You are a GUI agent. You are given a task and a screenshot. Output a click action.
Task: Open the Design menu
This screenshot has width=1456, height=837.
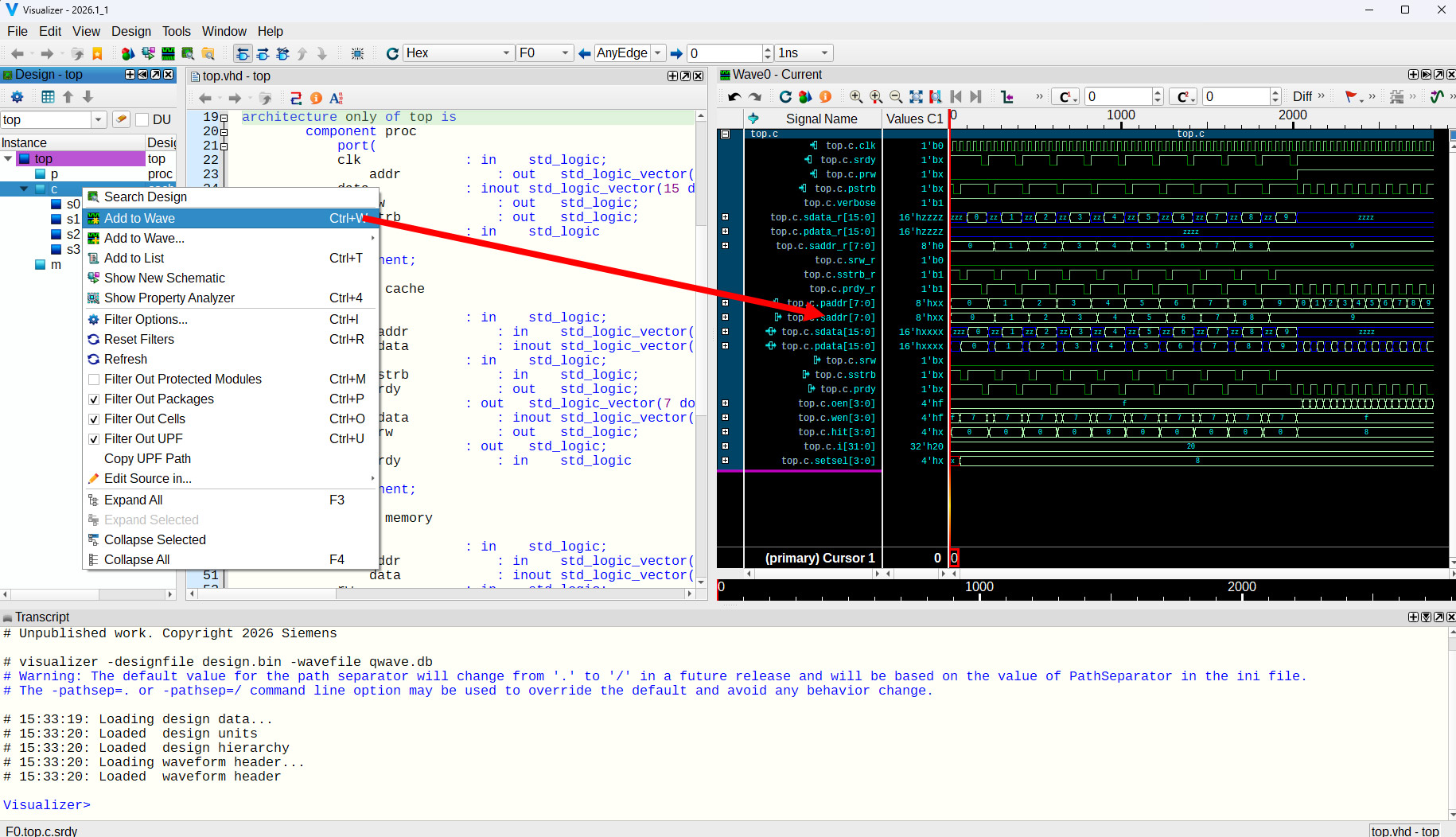(x=131, y=31)
